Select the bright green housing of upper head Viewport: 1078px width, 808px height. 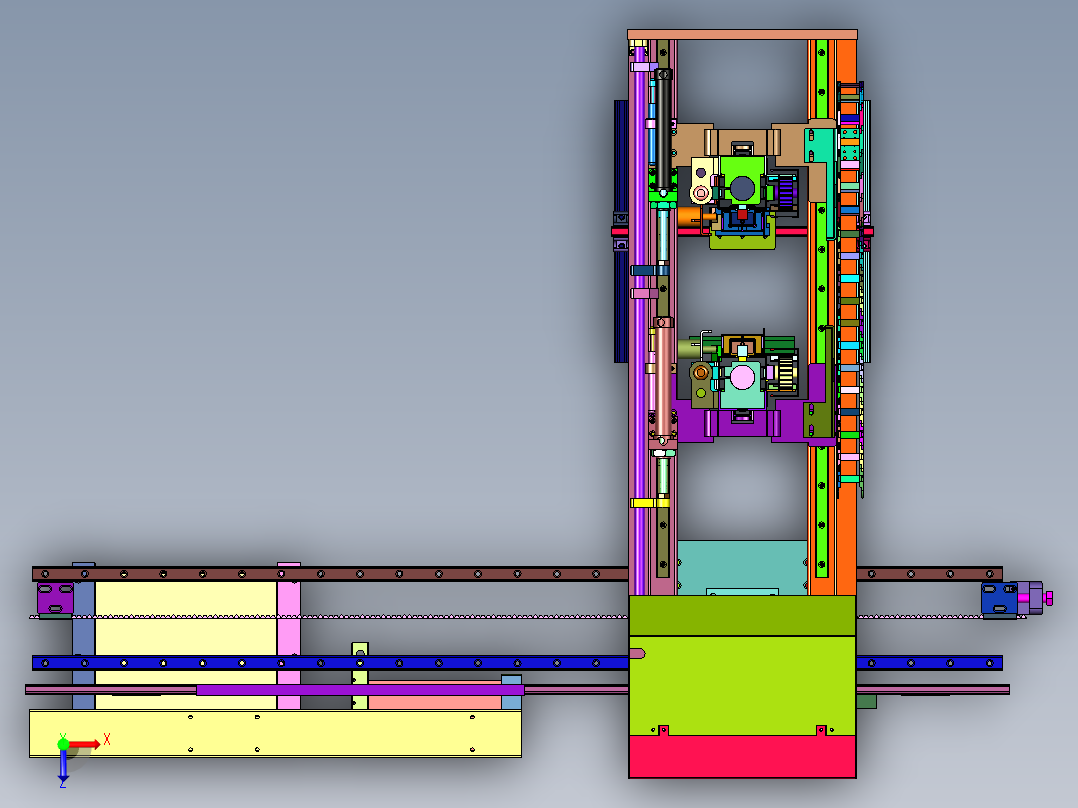[x=742, y=180]
